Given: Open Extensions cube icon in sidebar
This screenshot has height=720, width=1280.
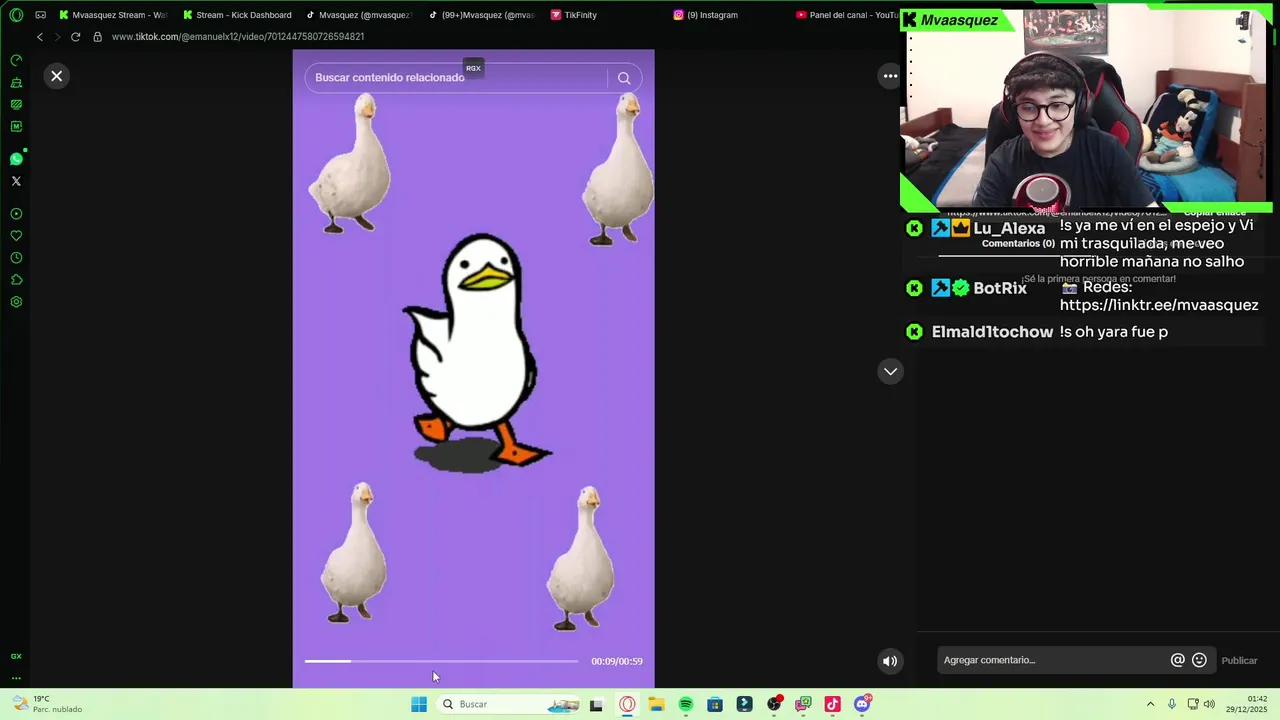Looking at the screenshot, I should (x=16, y=280).
